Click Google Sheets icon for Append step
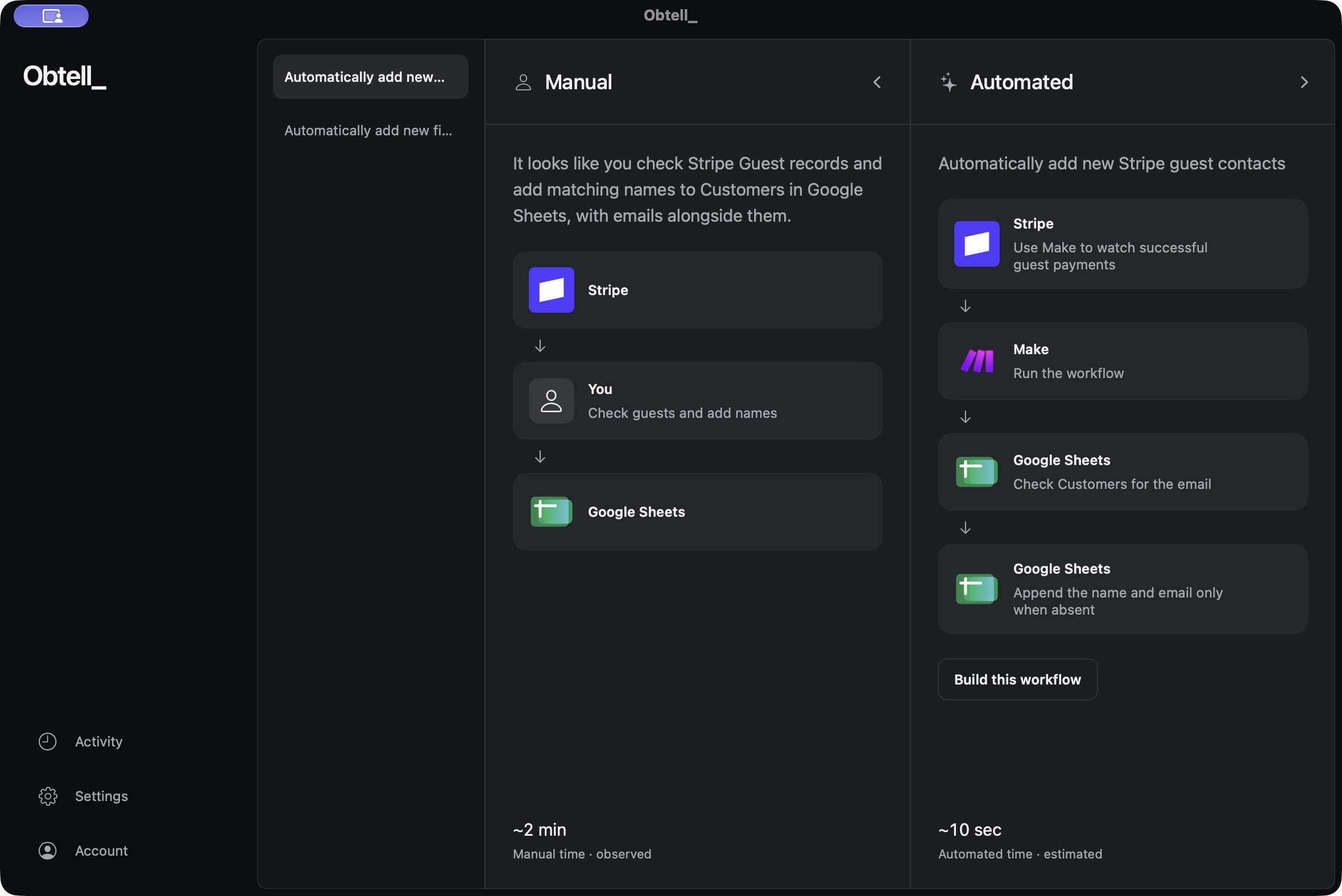The width and height of the screenshot is (1342, 896). click(976, 588)
